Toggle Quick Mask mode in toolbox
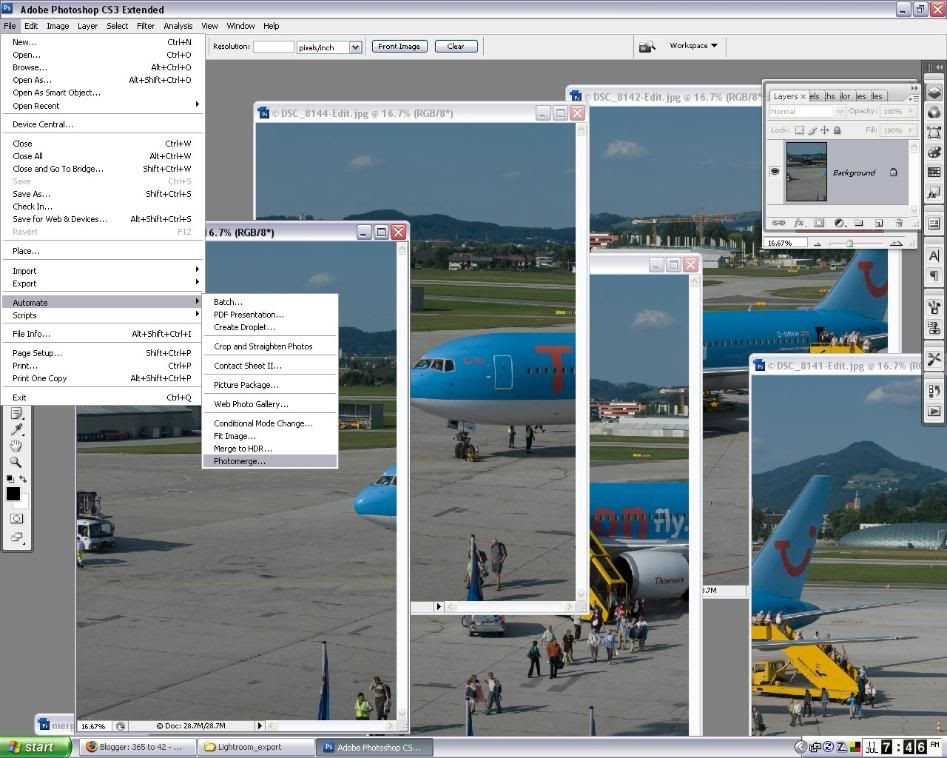The height and width of the screenshot is (758, 947). tap(16, 518)
